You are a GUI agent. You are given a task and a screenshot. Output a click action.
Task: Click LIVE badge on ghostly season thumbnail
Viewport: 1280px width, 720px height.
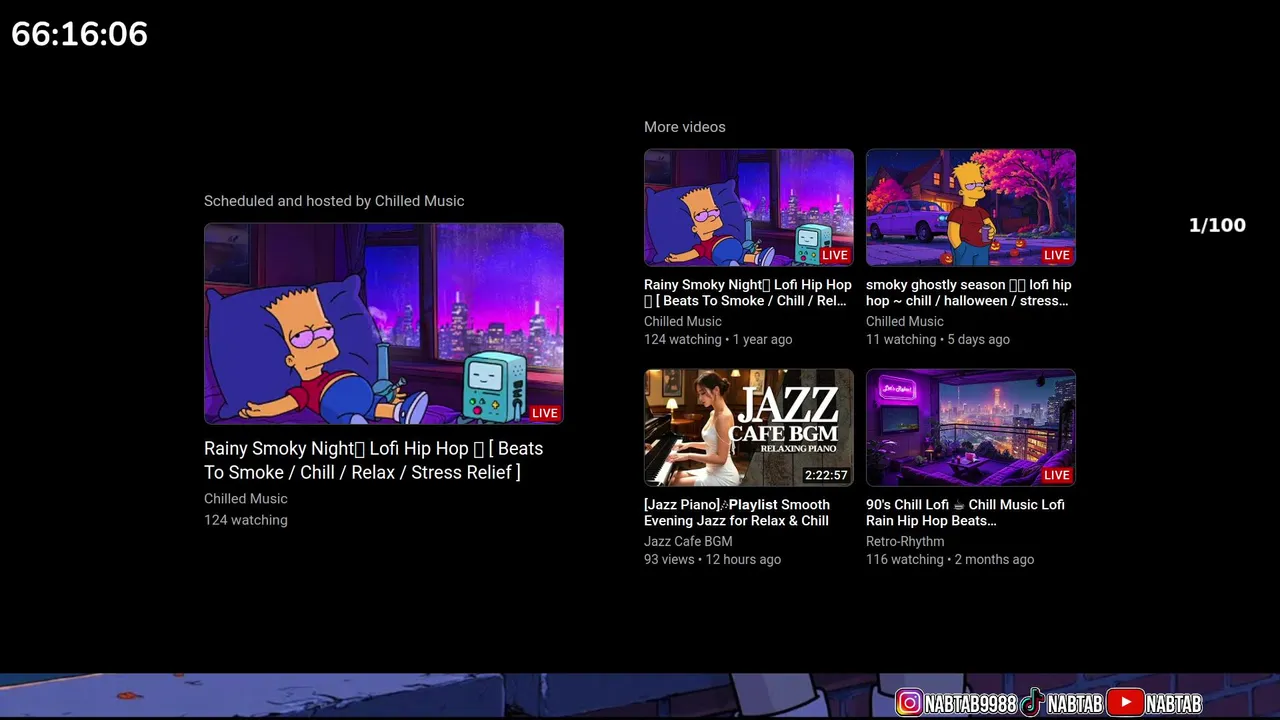(x=1057, y=255)
